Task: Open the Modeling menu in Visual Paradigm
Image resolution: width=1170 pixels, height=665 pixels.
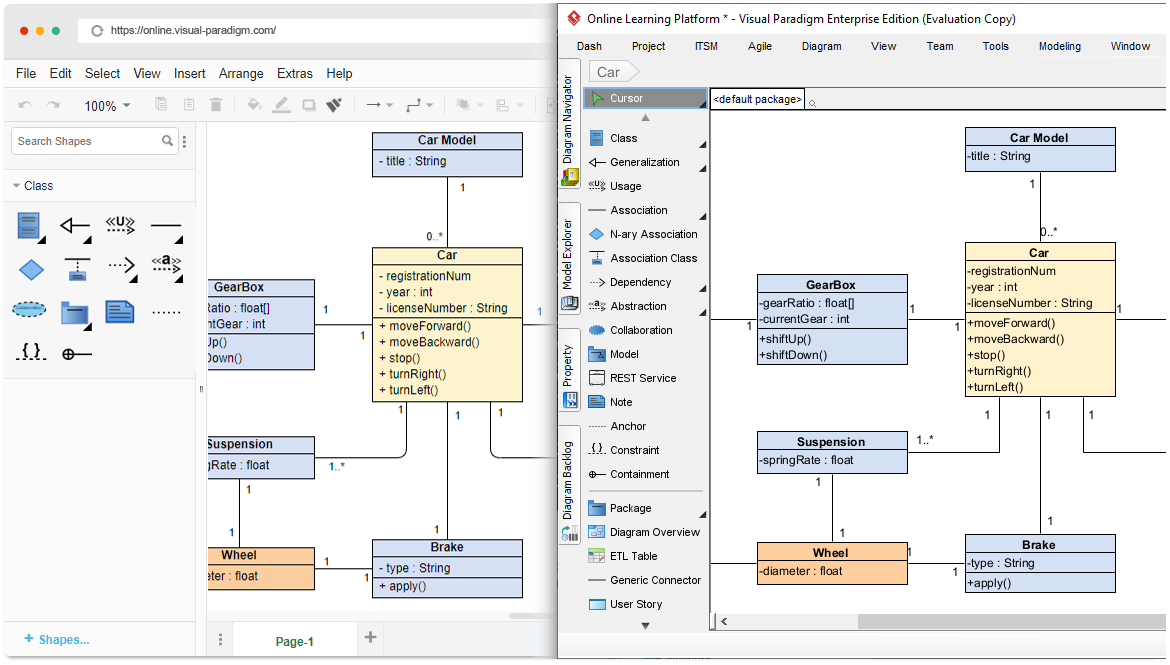Action: [1060, 46]
